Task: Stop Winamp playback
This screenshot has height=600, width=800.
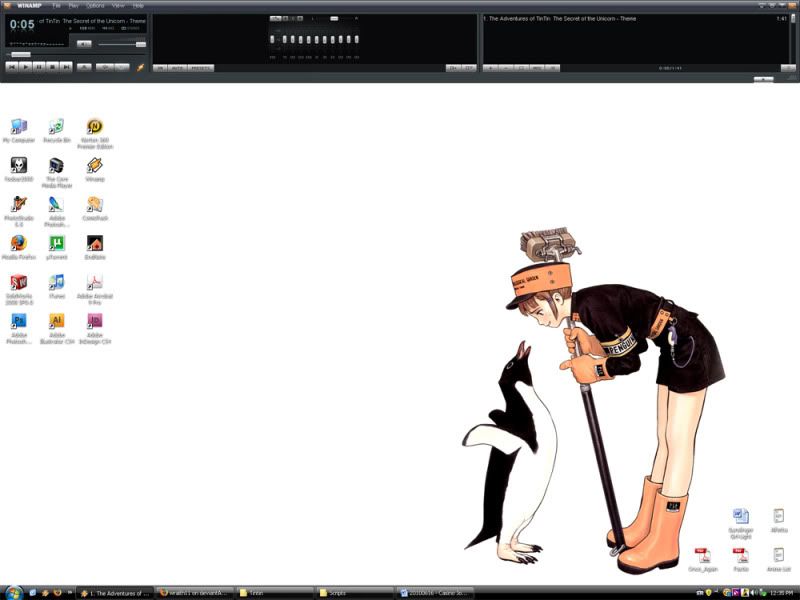Action: point(52,67)
